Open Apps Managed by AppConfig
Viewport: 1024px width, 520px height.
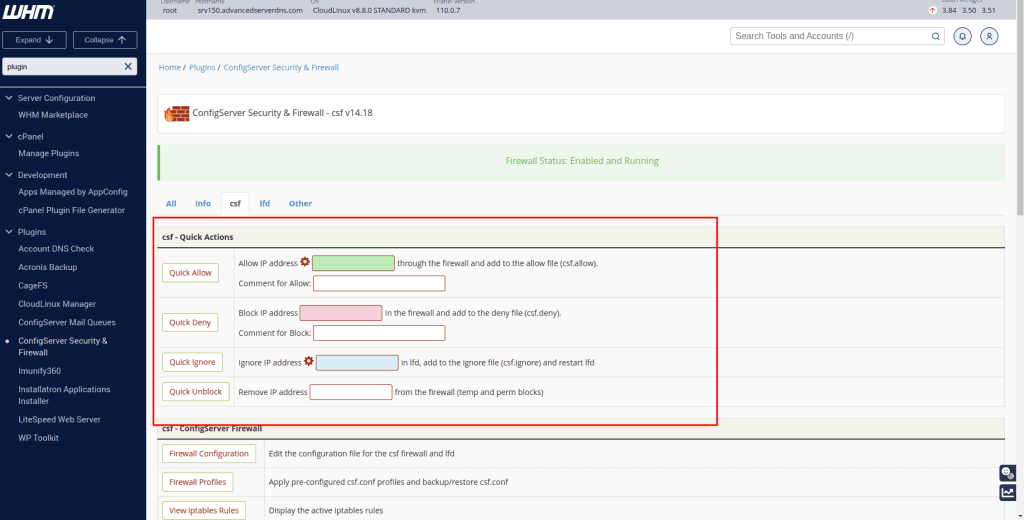tap(73, 192)
